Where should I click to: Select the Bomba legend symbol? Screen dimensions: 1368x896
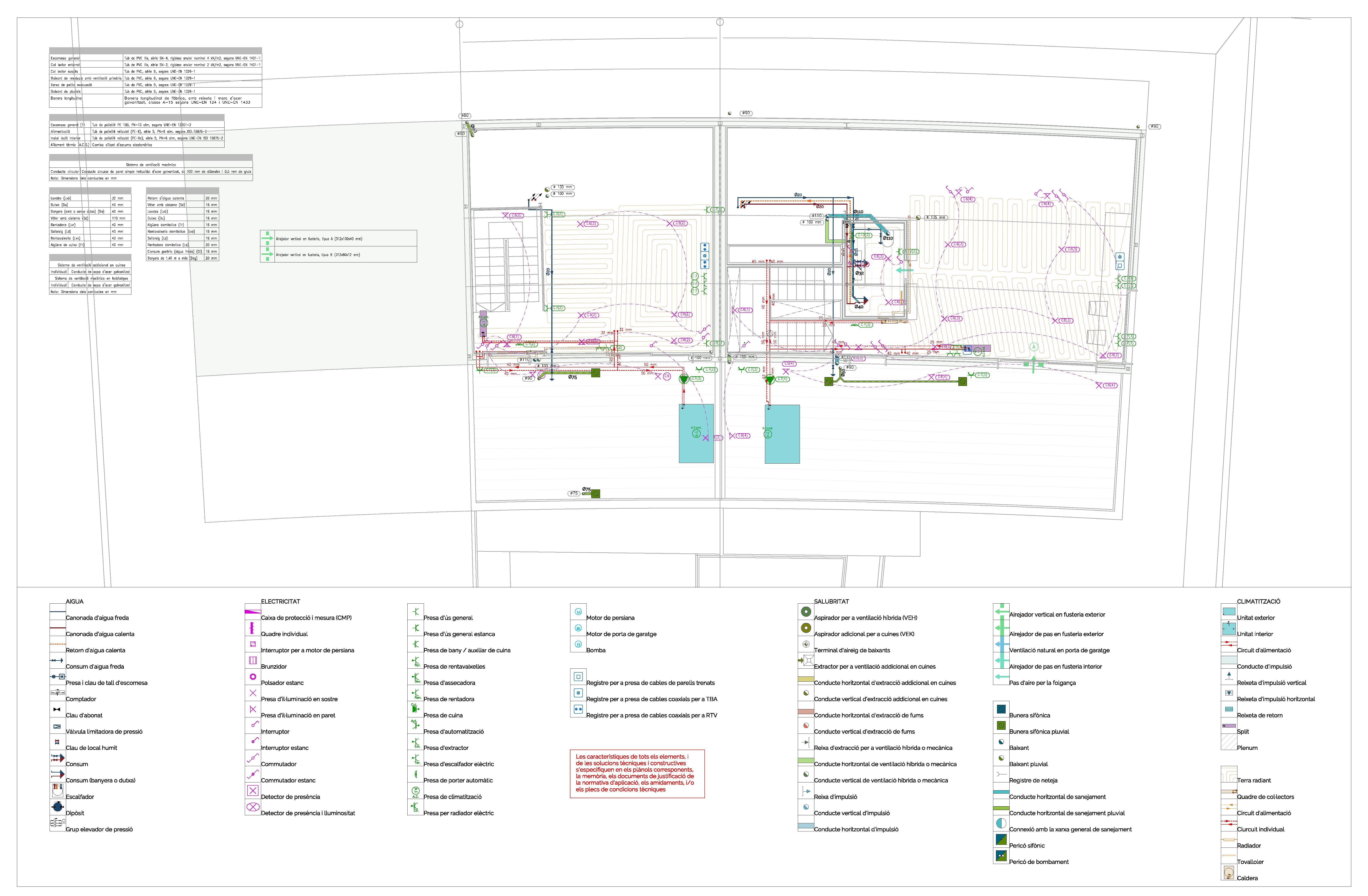[578, 644]
